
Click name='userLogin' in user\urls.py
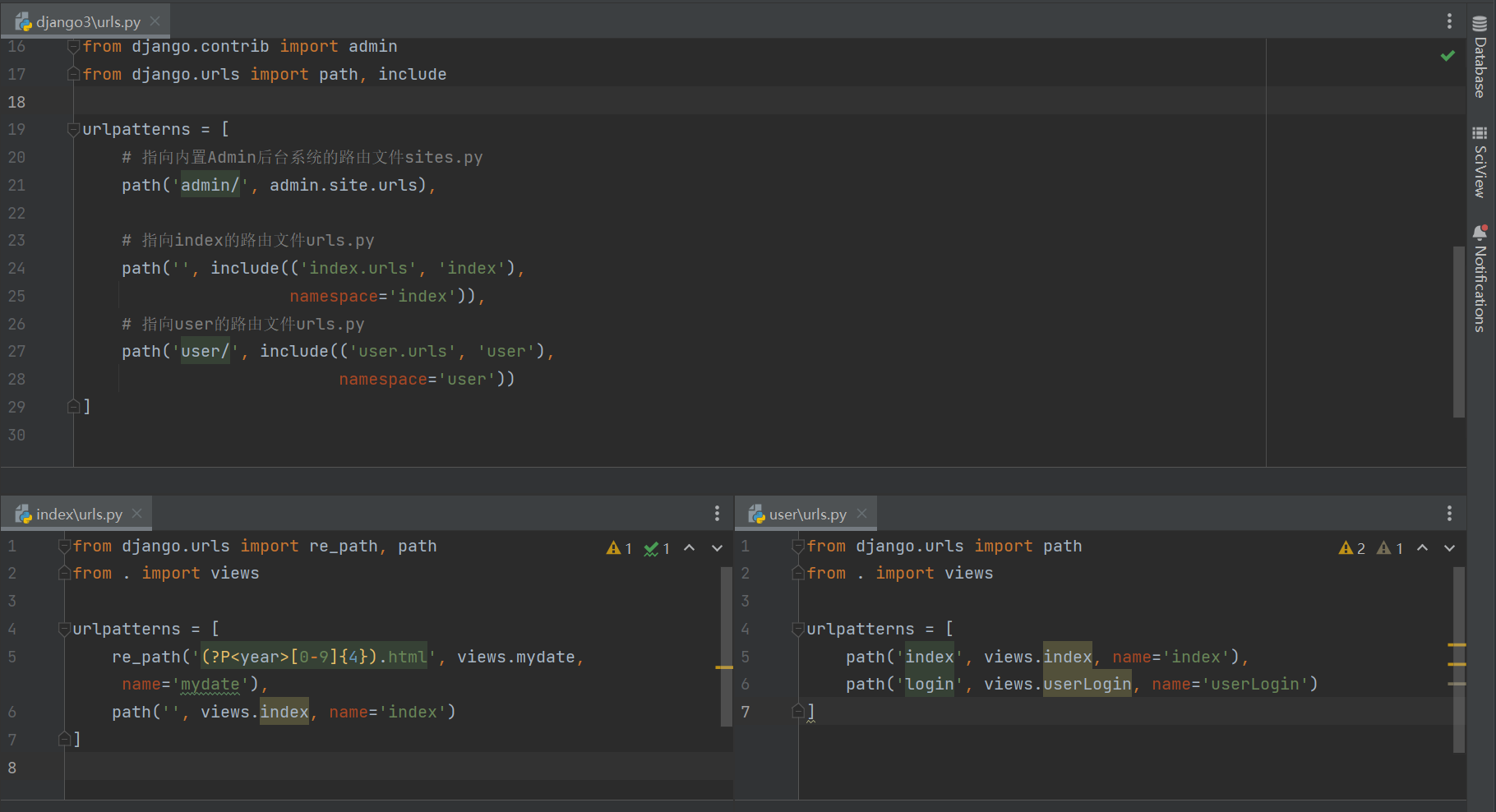point(1231,684)
